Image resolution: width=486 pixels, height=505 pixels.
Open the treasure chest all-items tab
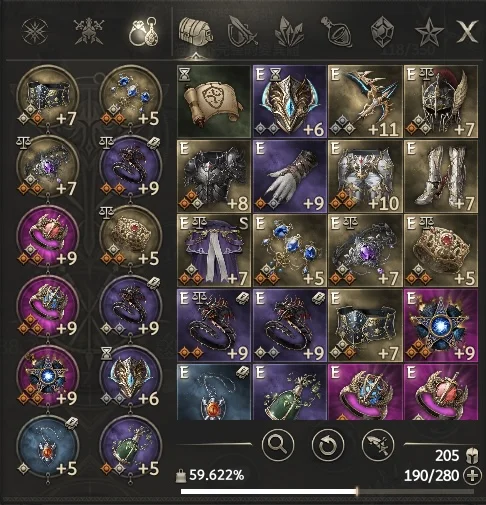(x=196, y=32)
